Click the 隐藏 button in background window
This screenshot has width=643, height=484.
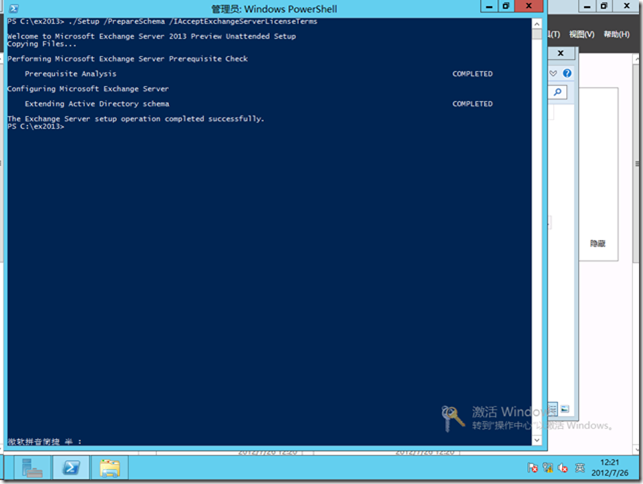point(597,244)
